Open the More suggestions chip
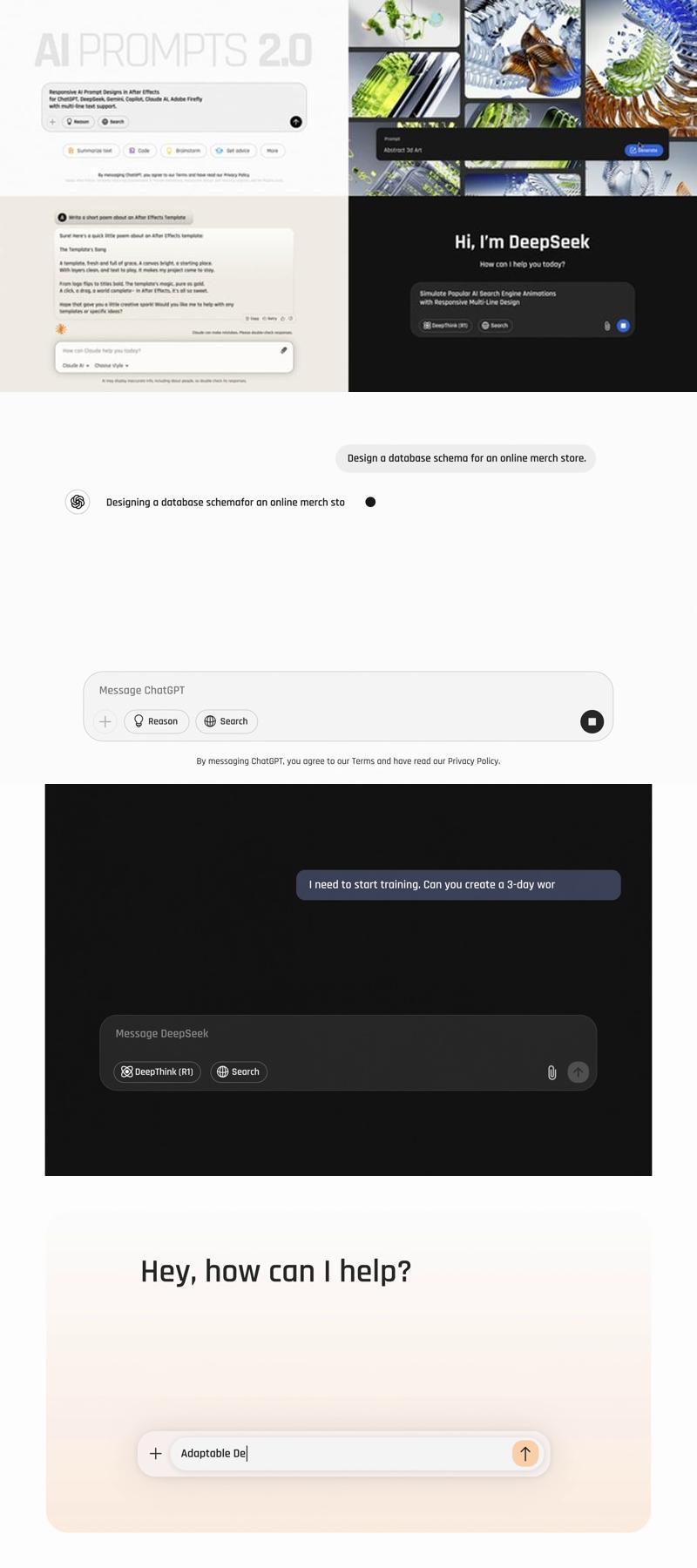Screen dimensions: 697x1568 pos(273,151)
